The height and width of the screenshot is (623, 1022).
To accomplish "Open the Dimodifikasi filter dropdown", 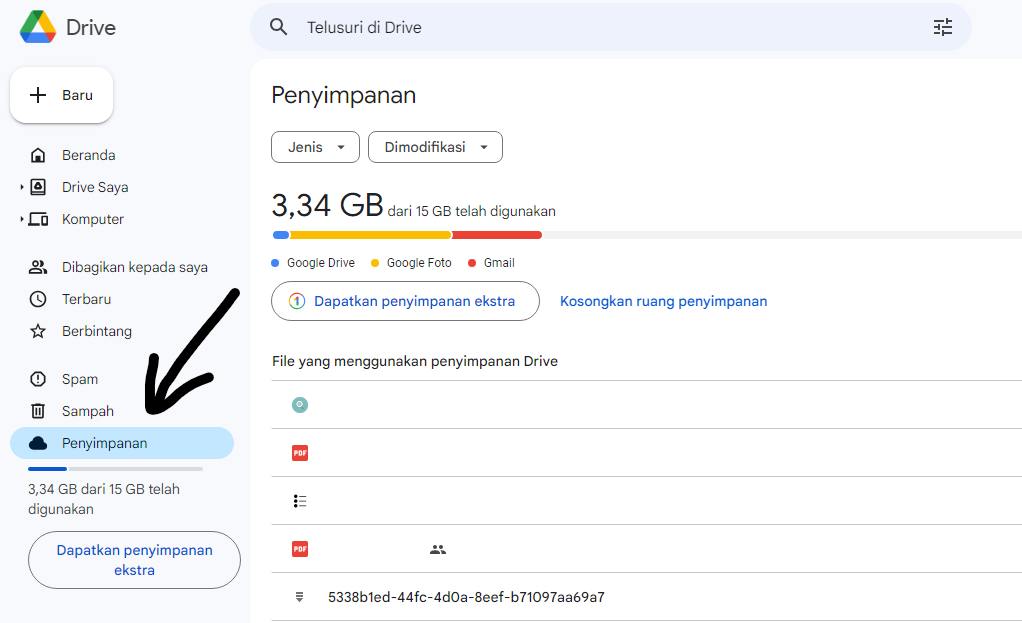I will tap(435, 147).
